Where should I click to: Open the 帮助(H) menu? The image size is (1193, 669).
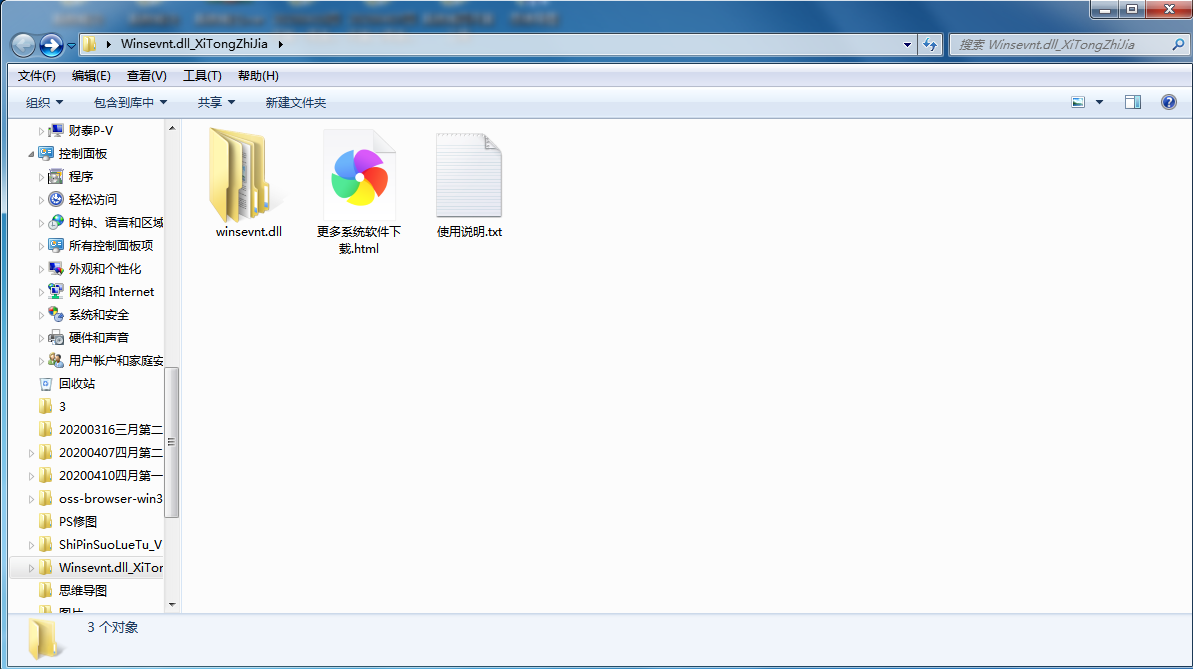[x=258, y=75]
